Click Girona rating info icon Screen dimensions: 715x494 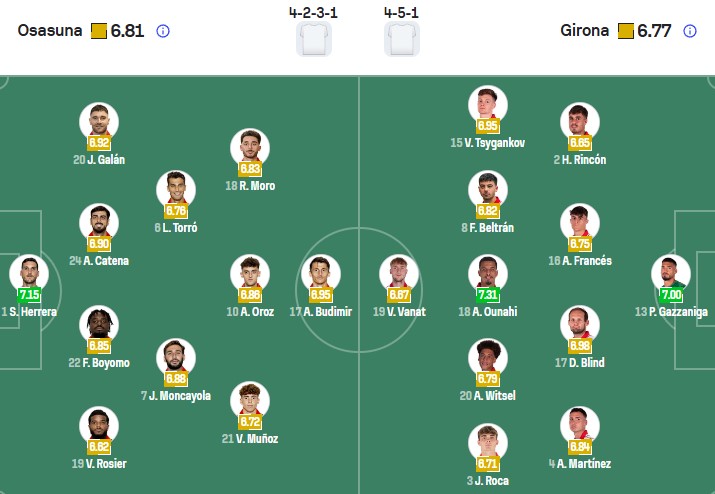click(x=689, y=31)
